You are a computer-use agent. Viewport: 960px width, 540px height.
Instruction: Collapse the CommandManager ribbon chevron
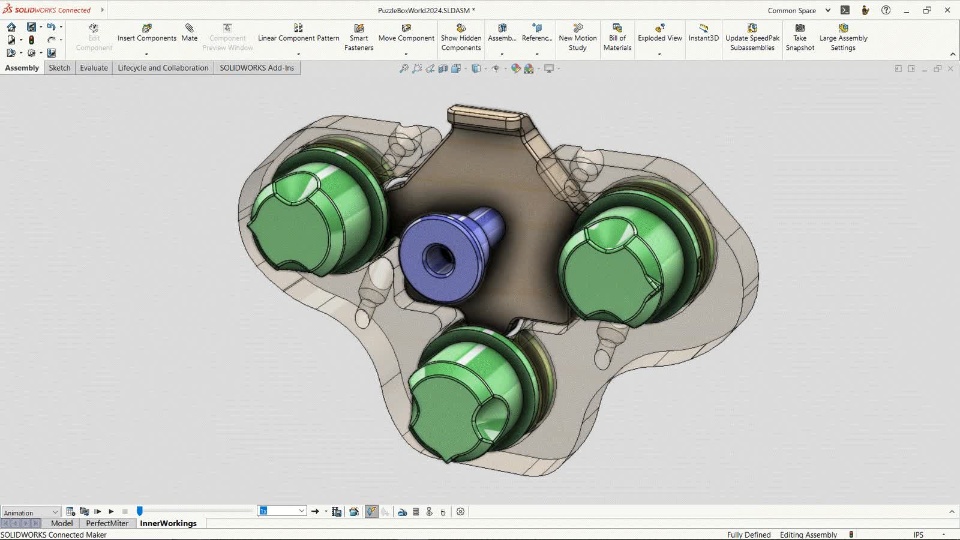[952, 54]
